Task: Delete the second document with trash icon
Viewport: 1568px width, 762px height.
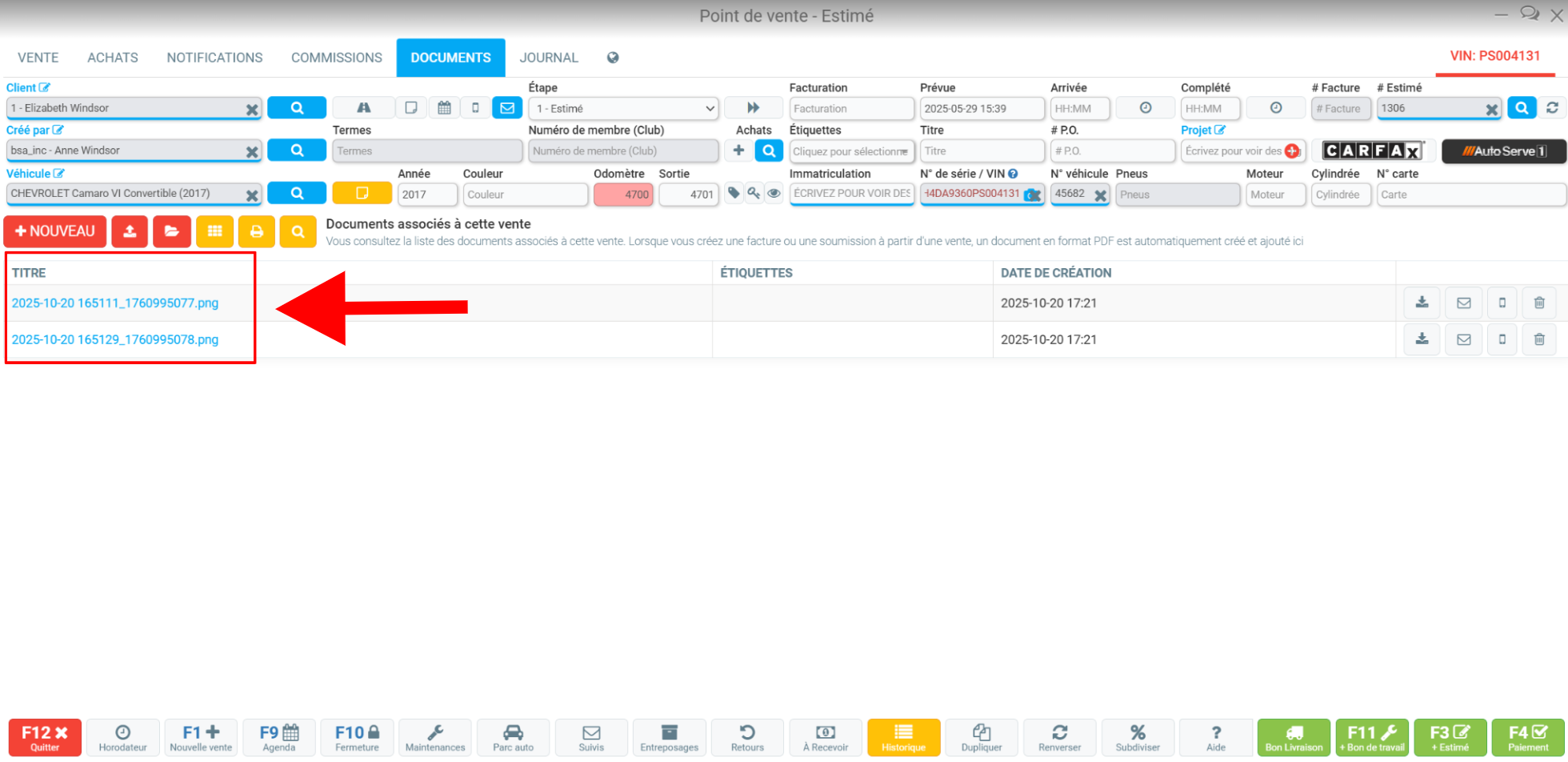Action: point(1538,339)
